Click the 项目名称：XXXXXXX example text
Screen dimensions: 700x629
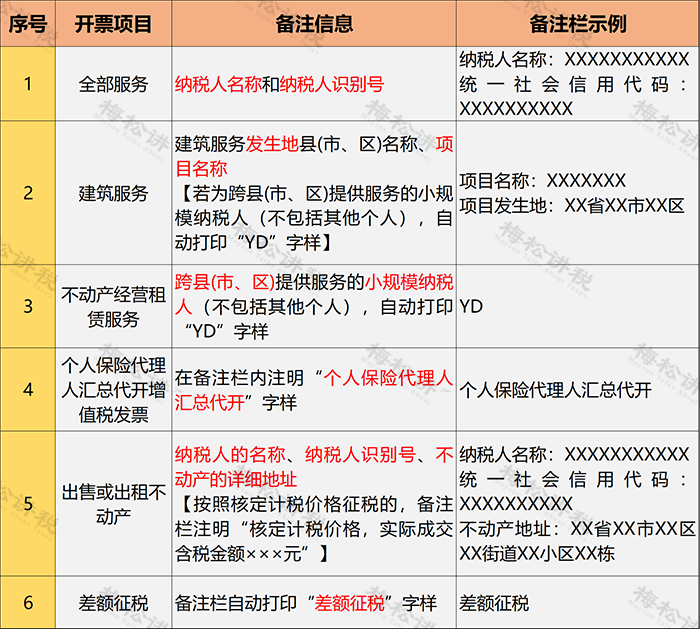click(542, 181)
